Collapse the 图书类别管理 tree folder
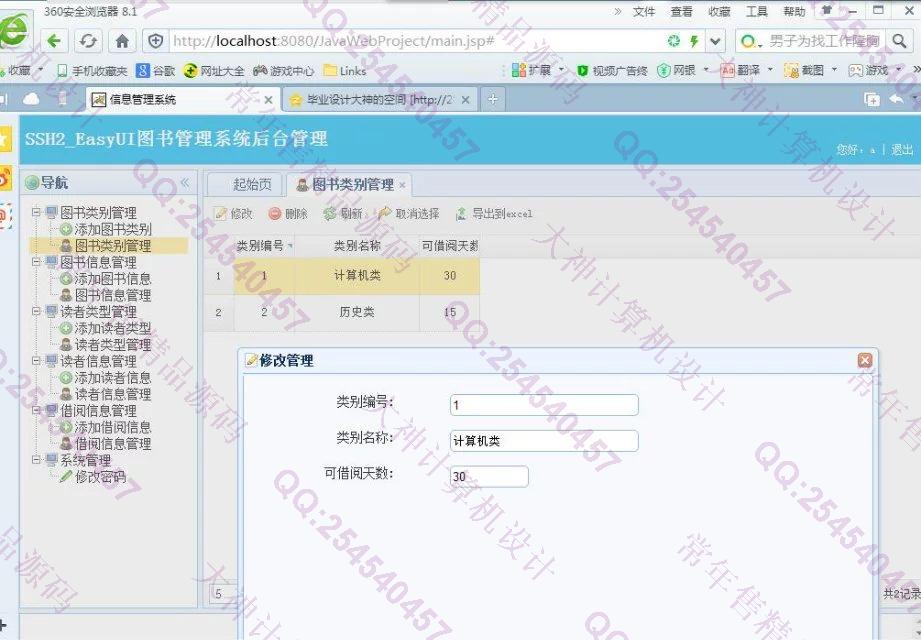 (36, 212)
